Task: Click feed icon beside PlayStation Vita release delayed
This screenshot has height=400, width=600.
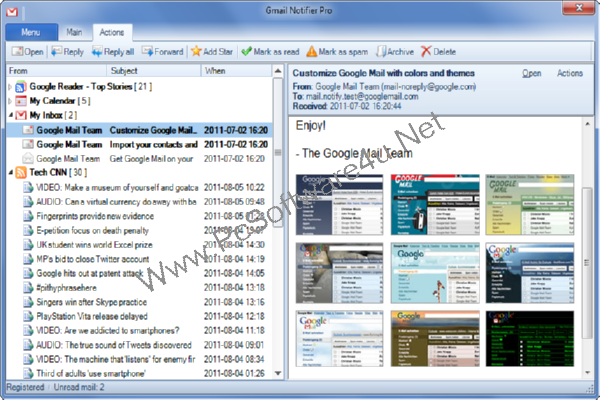Action: point(28,317)
